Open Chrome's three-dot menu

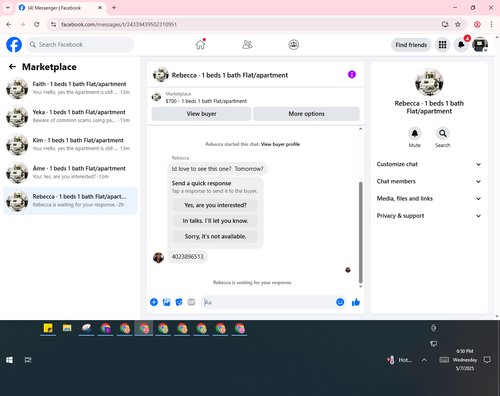(491, 24)
